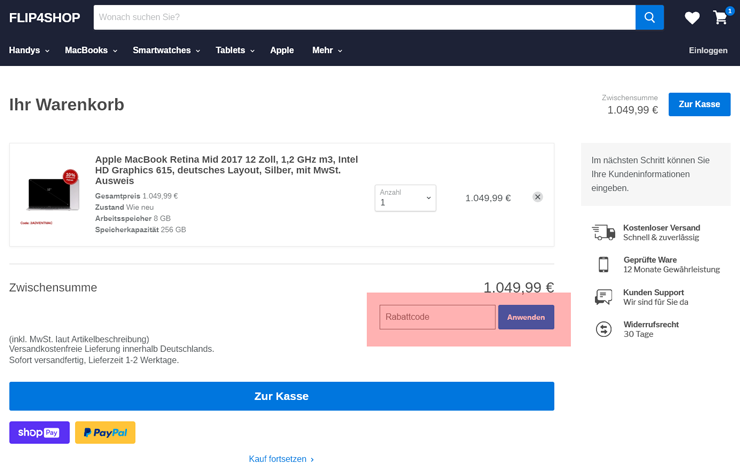Click the Geprüfte Ware phone icon

[603, 265]
